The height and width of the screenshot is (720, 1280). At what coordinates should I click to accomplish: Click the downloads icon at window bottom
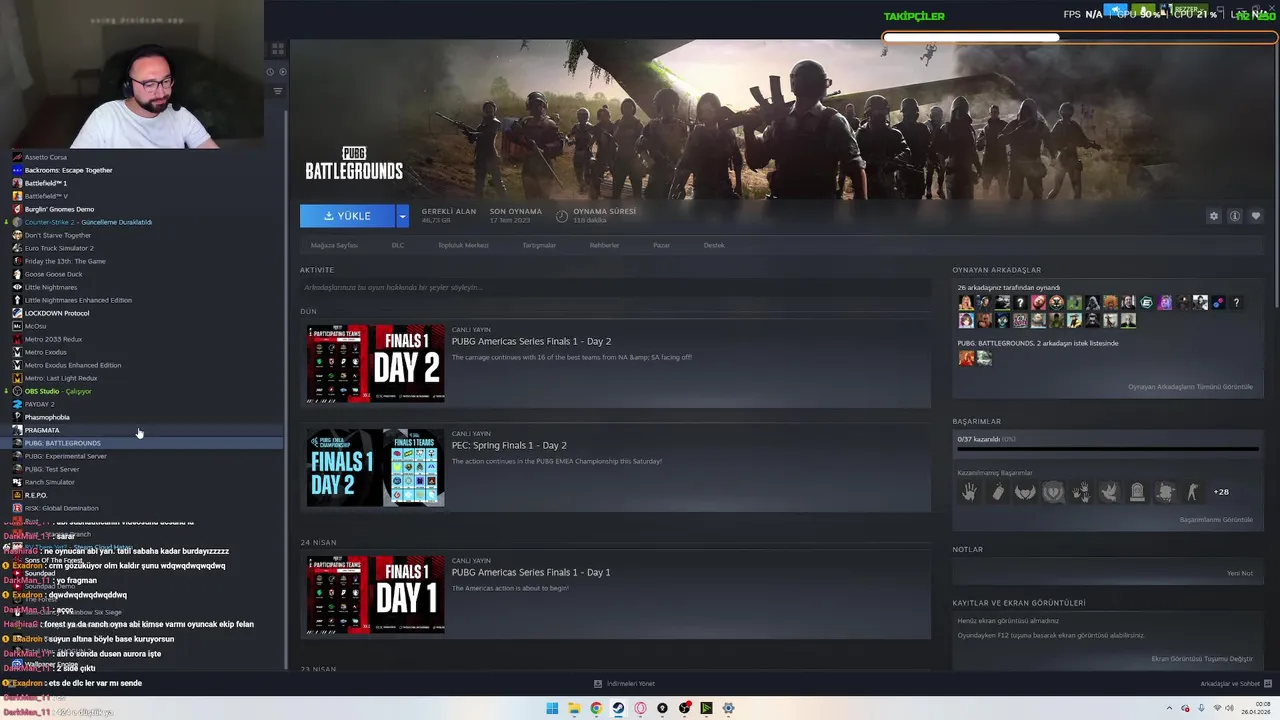coord(598,684)
